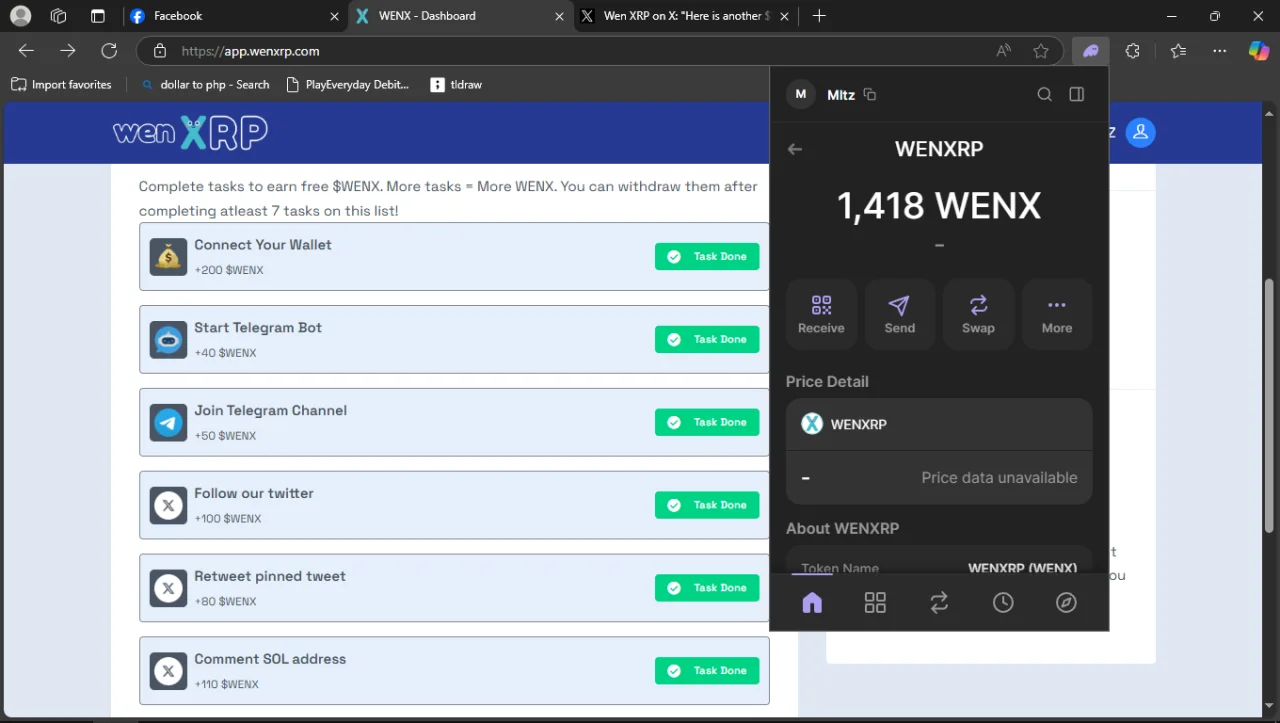Click Task Done for Follow our twitter
The image size is (1280, 723).
pyautogui.click(x=707, y=506)
